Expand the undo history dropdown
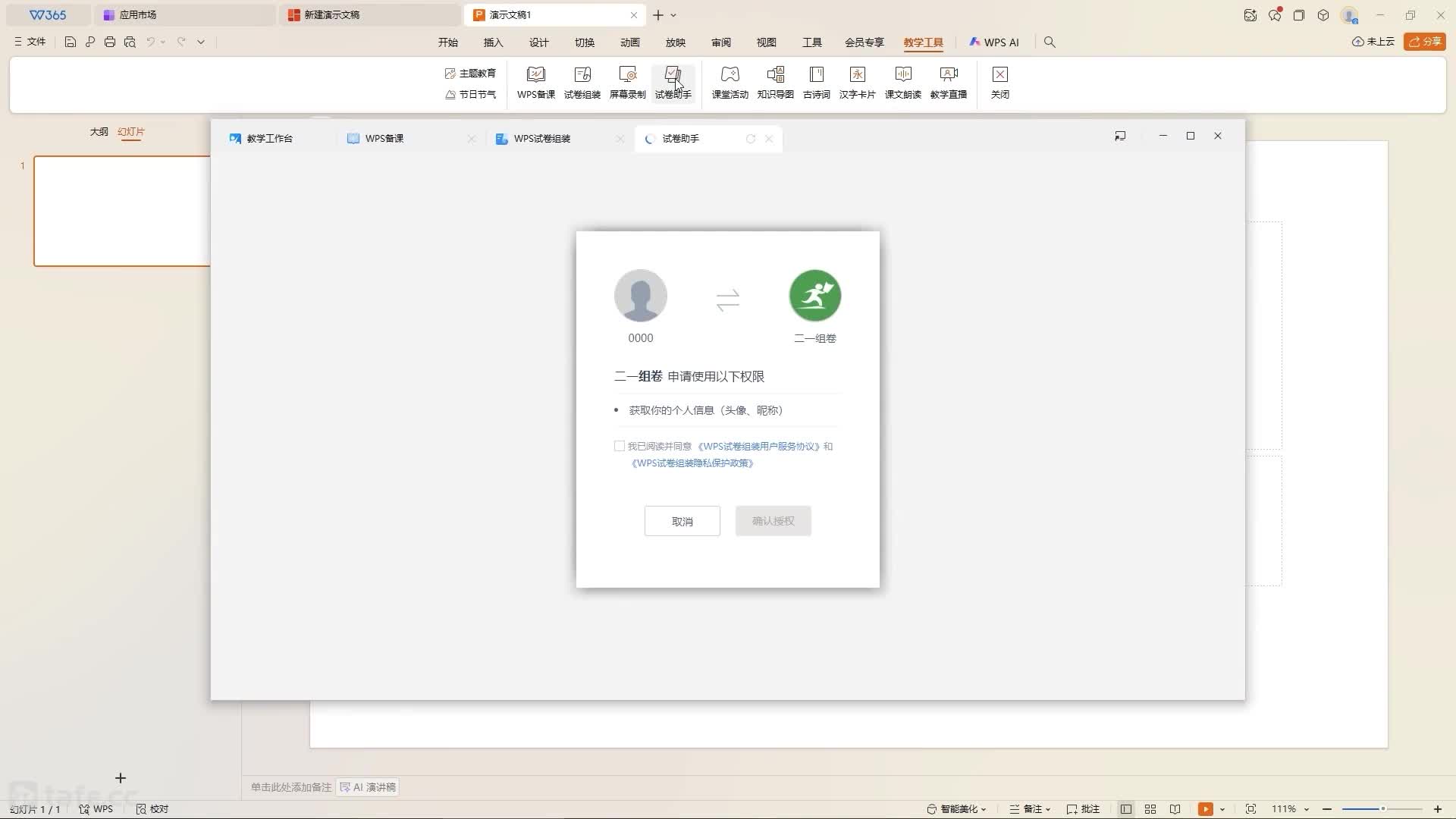 coord(163,42)
